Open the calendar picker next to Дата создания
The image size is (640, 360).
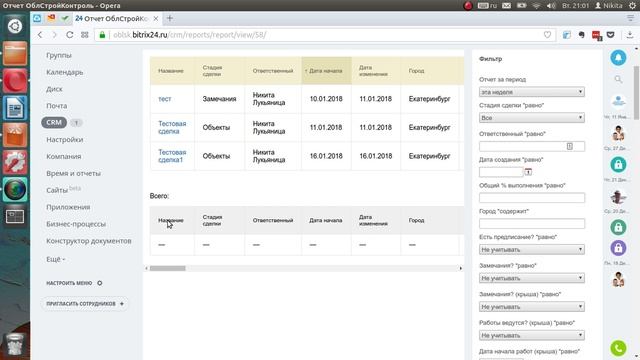coord(528,172)
